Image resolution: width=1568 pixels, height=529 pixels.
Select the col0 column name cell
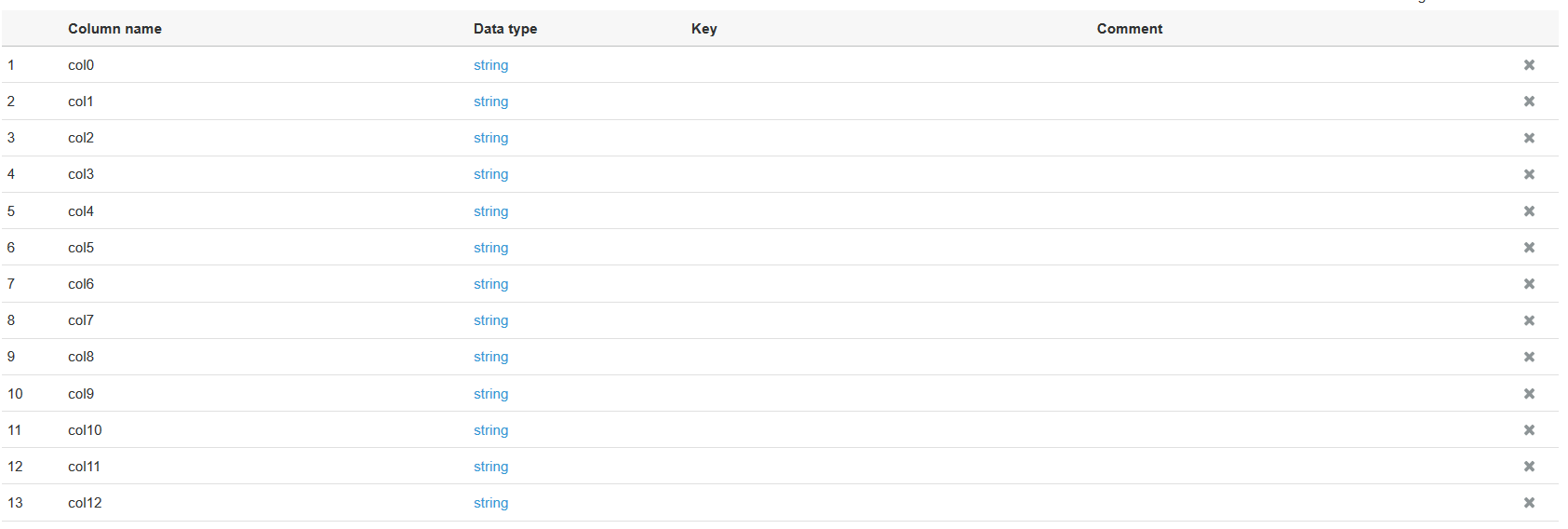coord(81,65)
